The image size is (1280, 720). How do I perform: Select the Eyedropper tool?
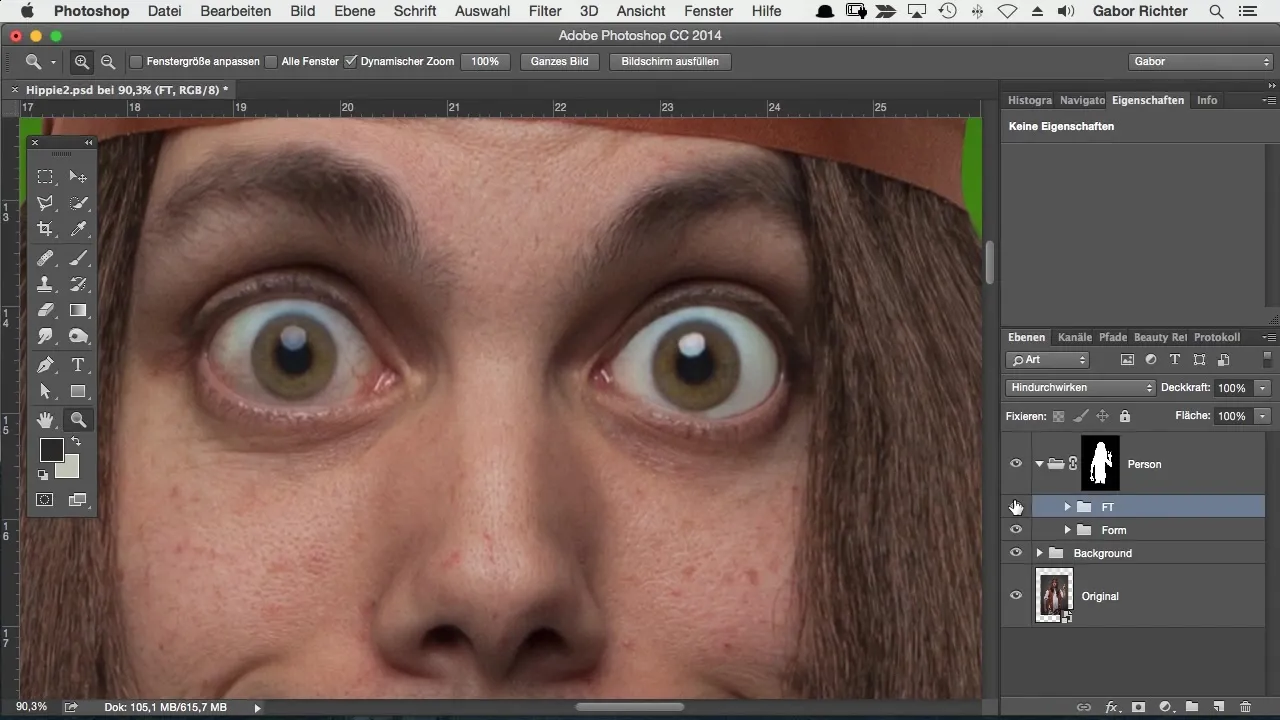coord(78,230)
